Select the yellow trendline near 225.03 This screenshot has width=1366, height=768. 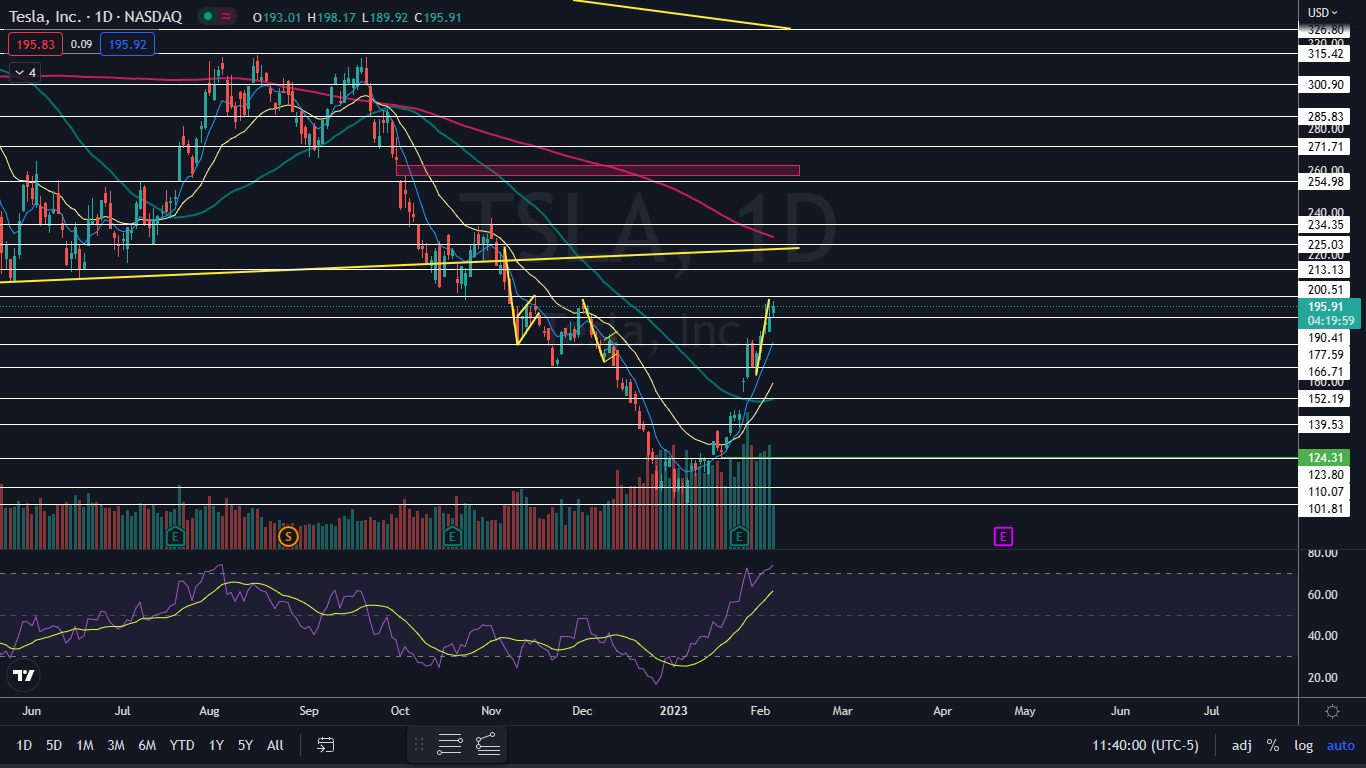400,265
